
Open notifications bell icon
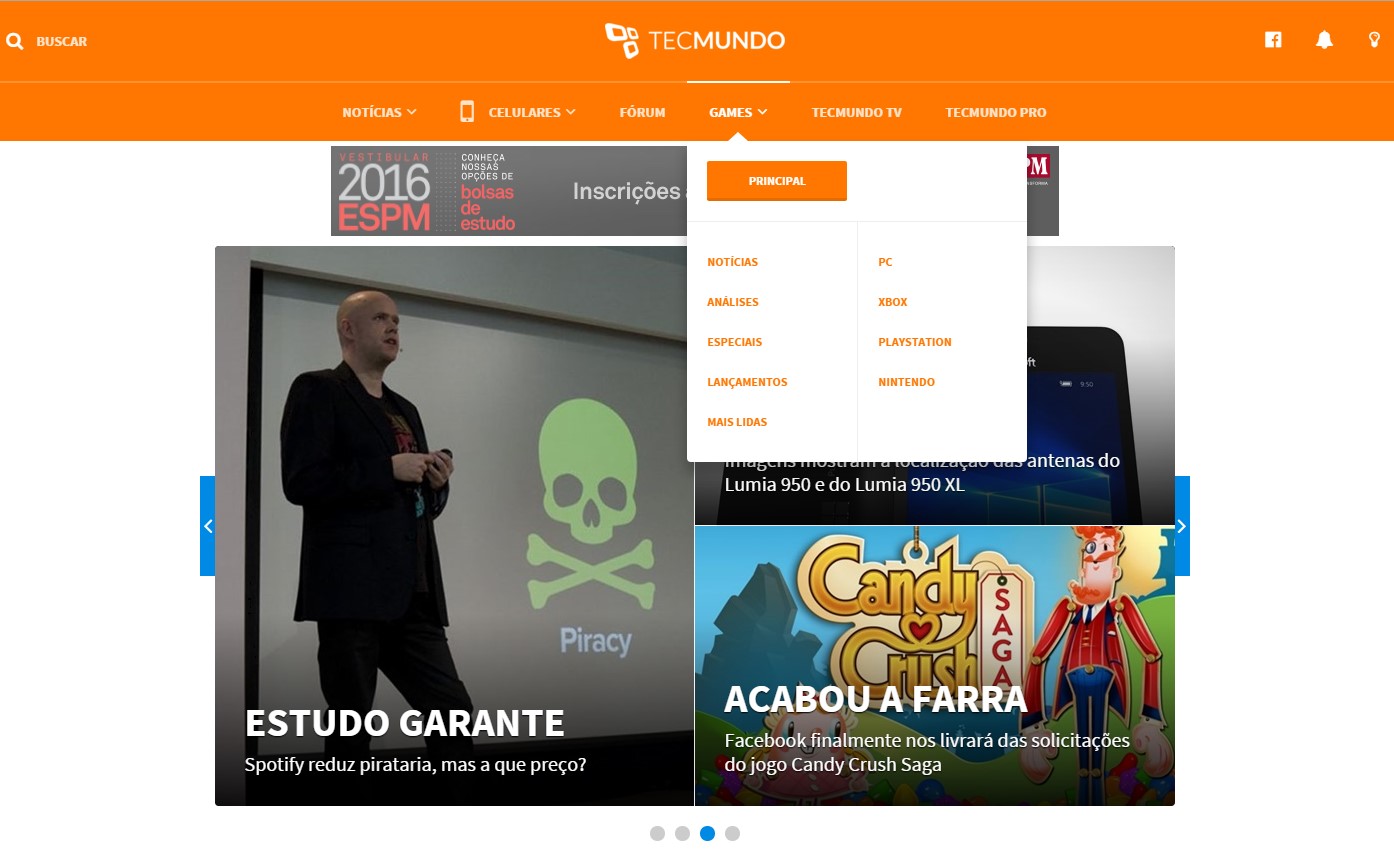click(x=1324, y=40)
